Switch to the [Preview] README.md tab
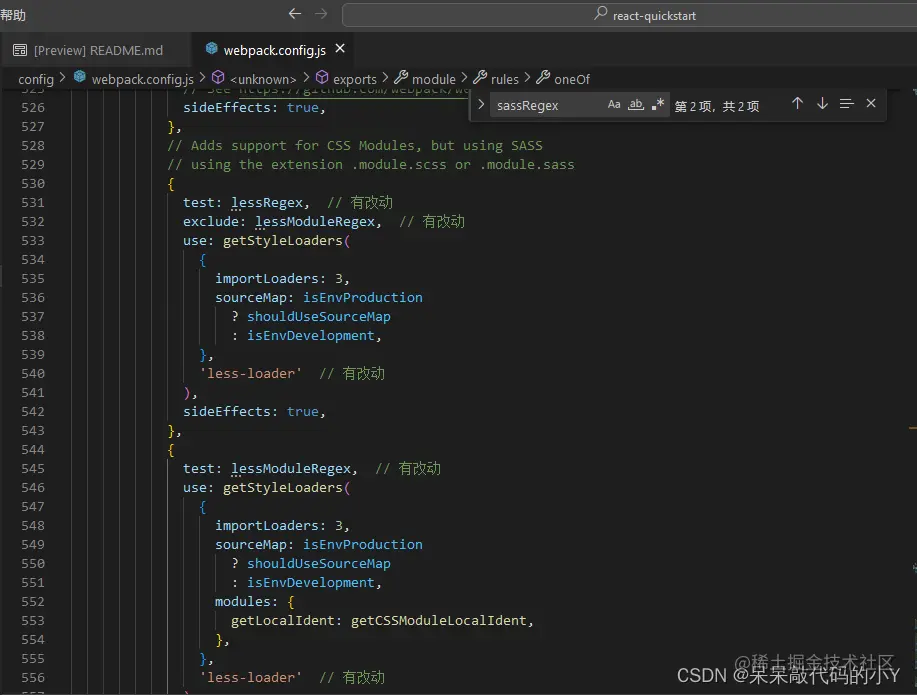 click(98, 50)
